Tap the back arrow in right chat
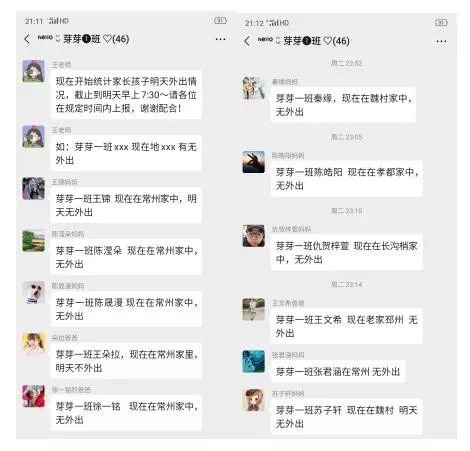The height and width of the screenshot is (451, 470). (247, 41)
